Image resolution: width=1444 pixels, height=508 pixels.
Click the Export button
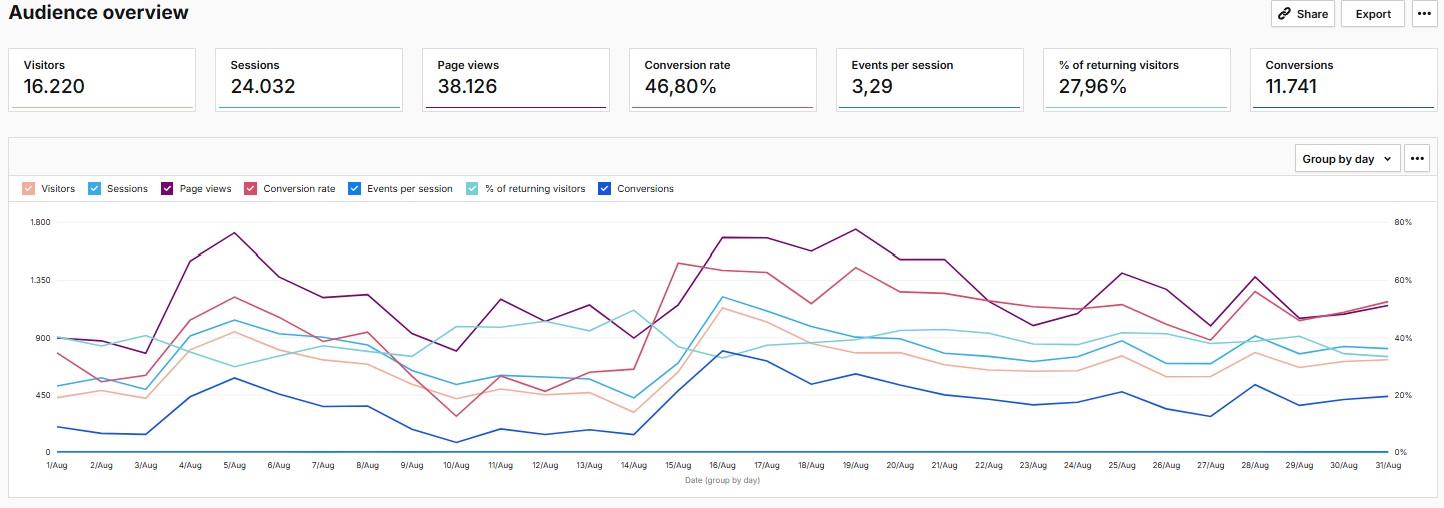pos(1373,14)
